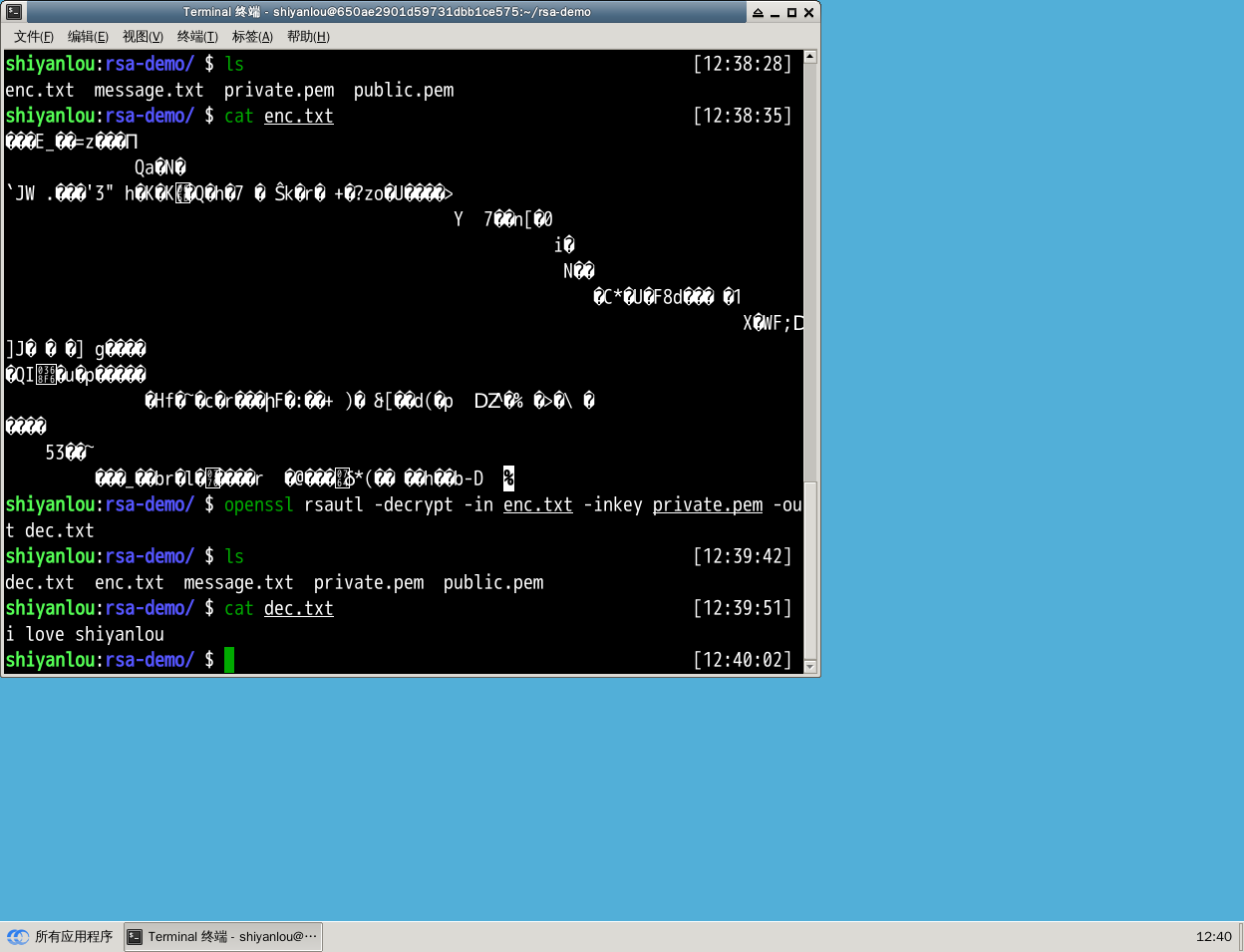Open the 终端(T) menu

coord(197,37)
